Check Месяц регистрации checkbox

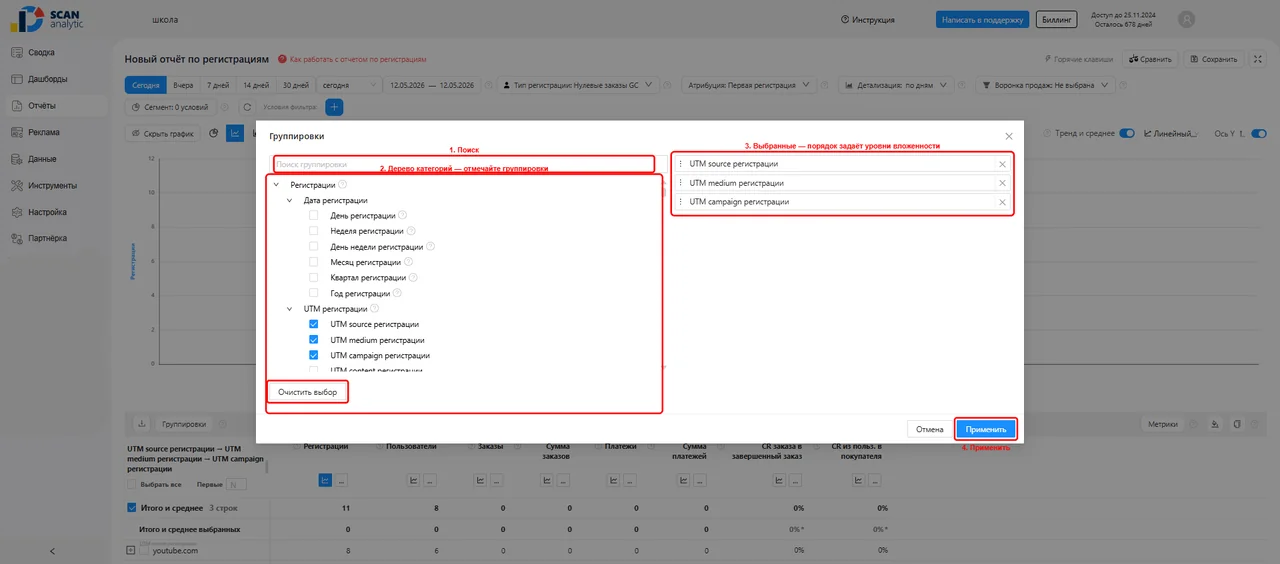click(x=314, y=262)
